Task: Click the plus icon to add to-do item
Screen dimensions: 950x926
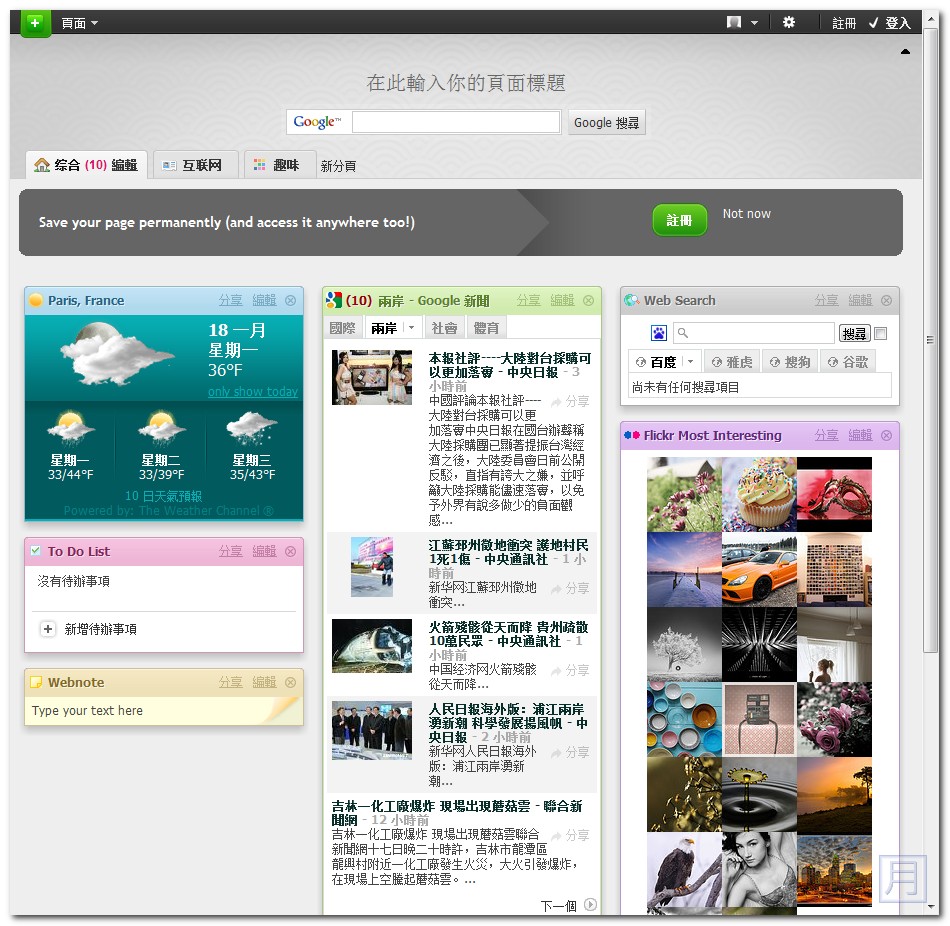Action: click(47, 629)
